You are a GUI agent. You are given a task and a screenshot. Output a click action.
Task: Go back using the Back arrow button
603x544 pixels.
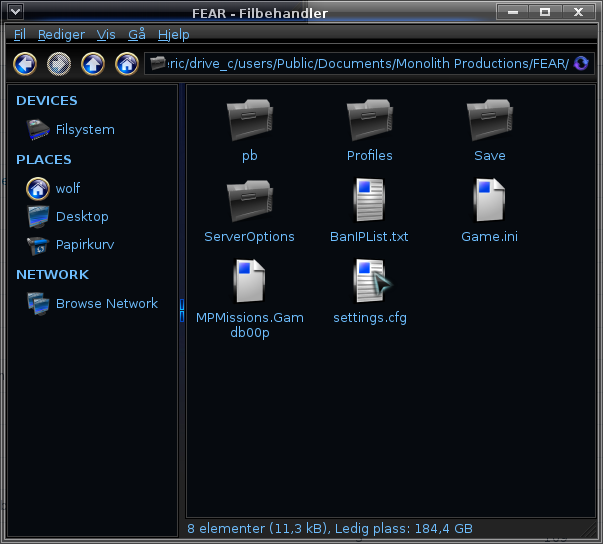coord(25,63)
